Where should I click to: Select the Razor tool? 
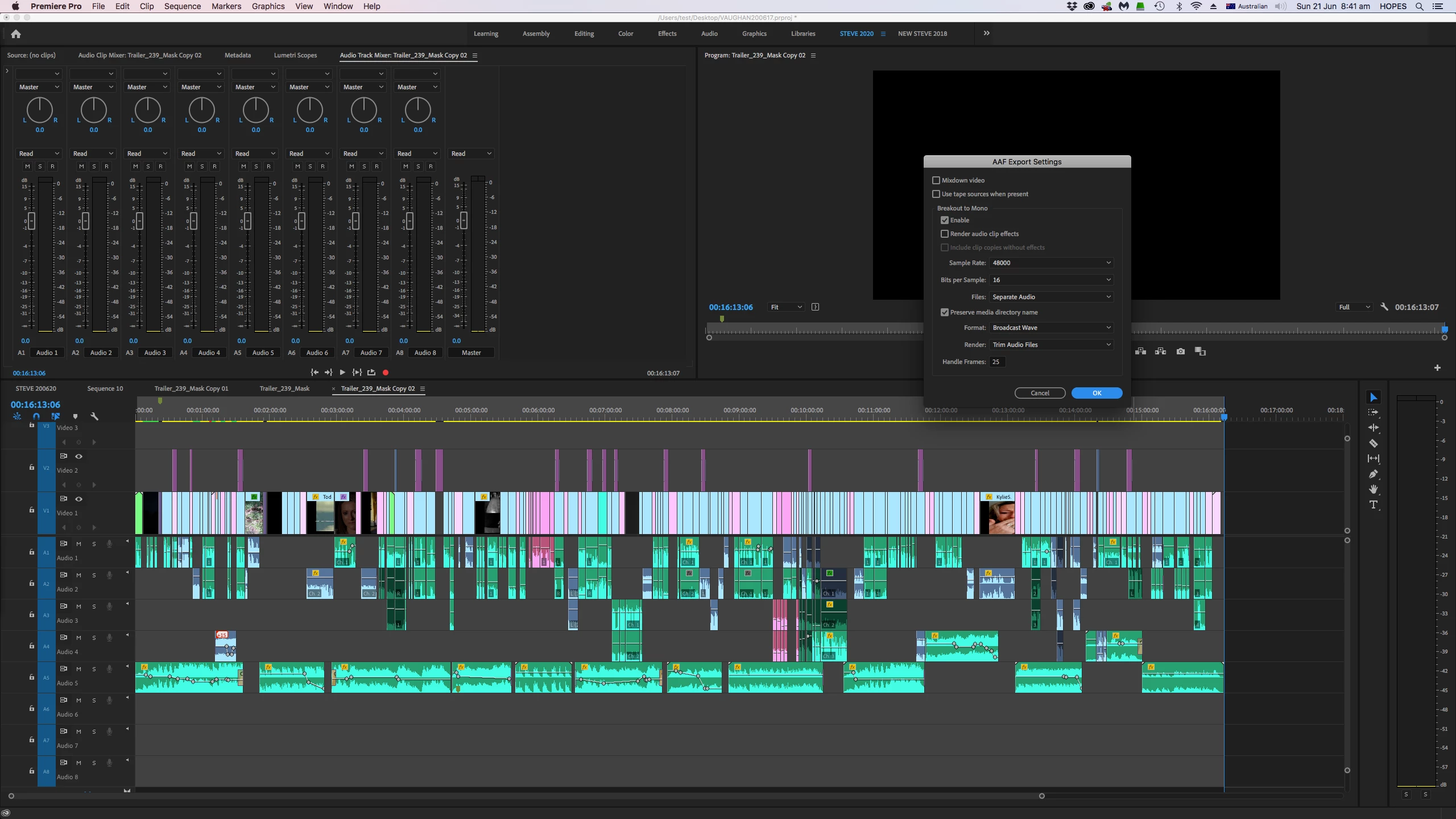click(1374, 443)
